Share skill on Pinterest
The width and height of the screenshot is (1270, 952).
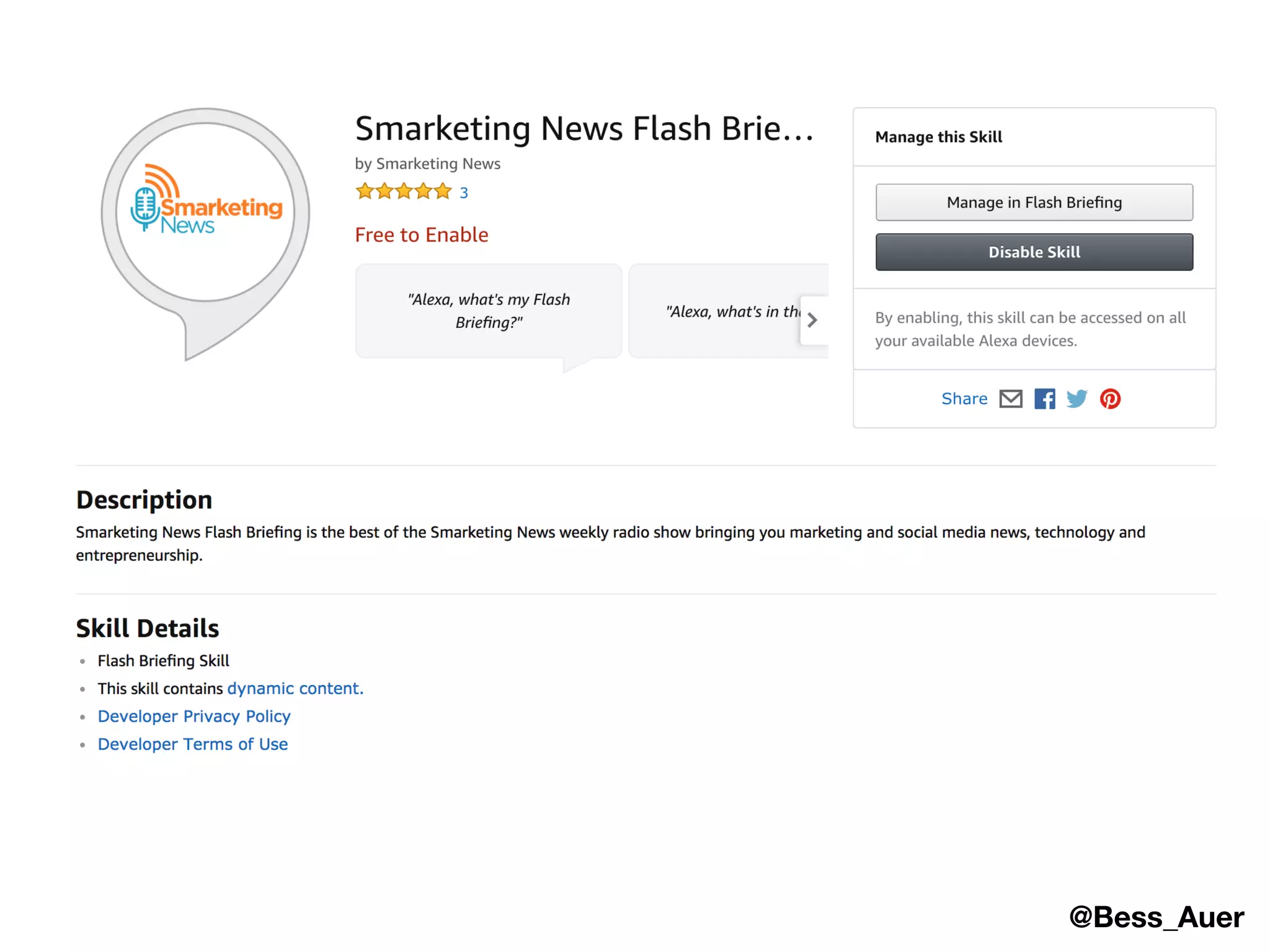(x=1110, y=399)
